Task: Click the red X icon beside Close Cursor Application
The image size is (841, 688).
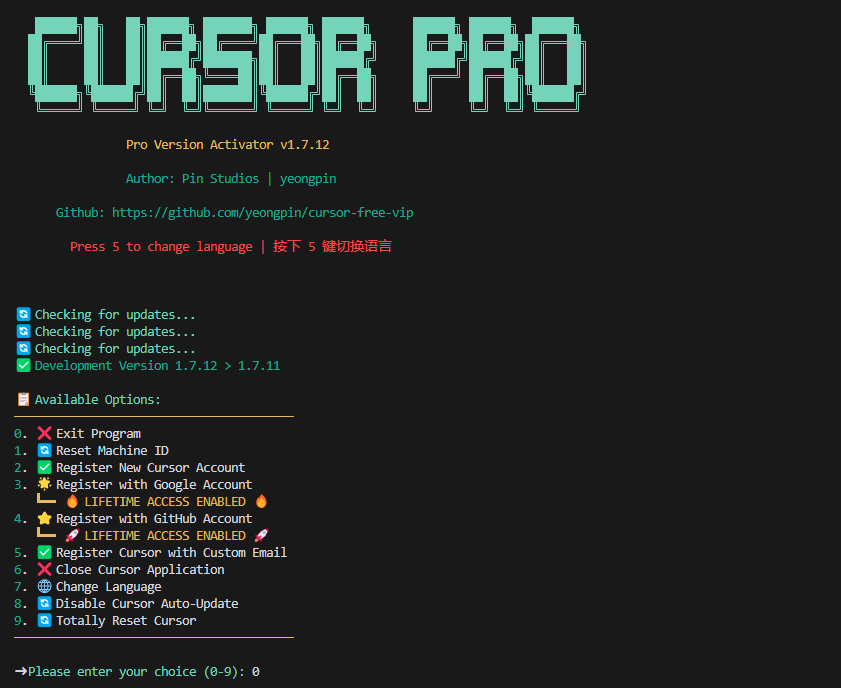Action: 44,570
